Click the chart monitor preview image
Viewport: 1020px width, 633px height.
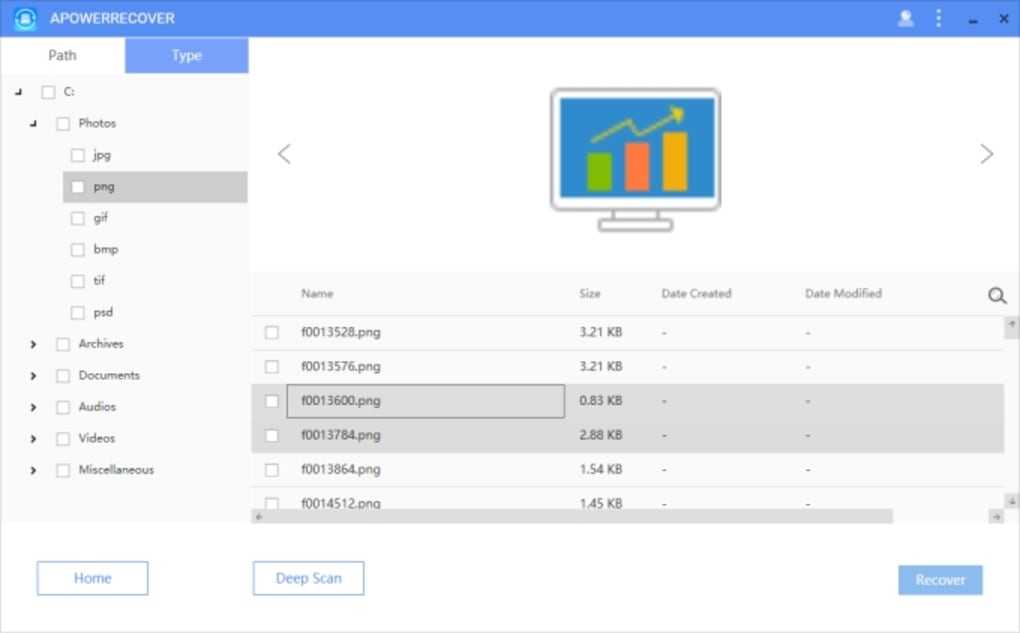(636, 158)
